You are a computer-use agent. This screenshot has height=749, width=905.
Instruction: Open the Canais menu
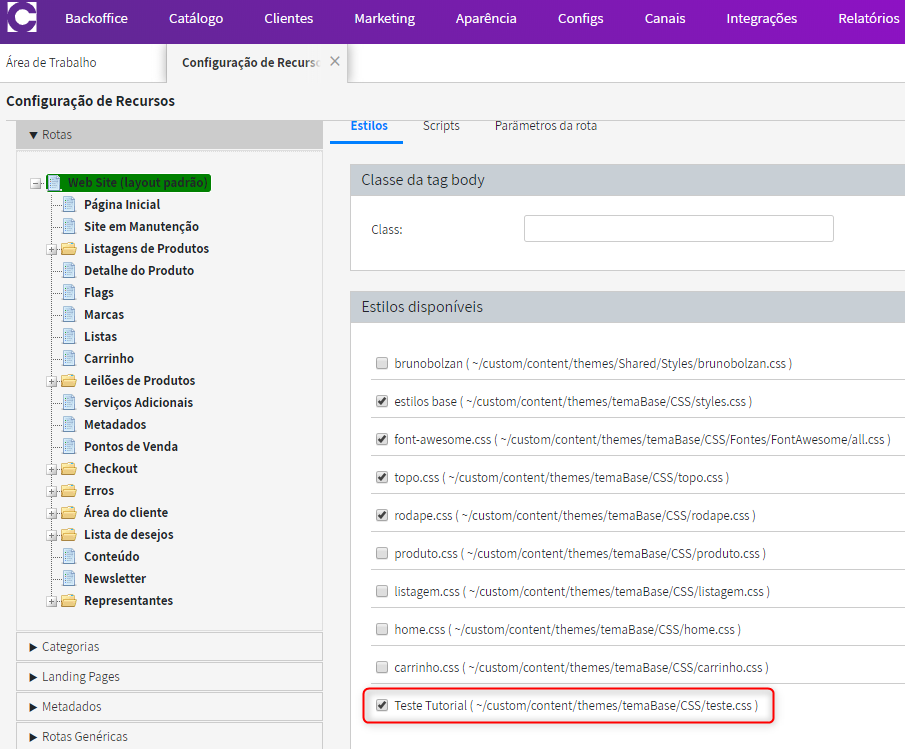click(665, 18)
